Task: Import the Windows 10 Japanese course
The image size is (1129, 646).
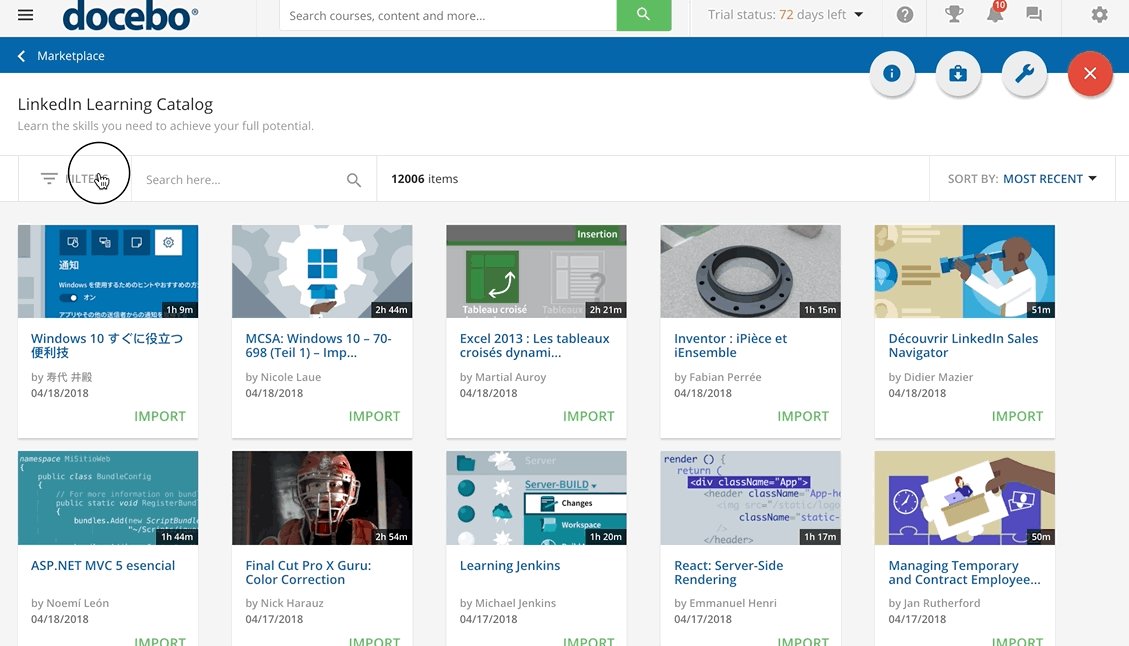Action: (x=160, y=416)
